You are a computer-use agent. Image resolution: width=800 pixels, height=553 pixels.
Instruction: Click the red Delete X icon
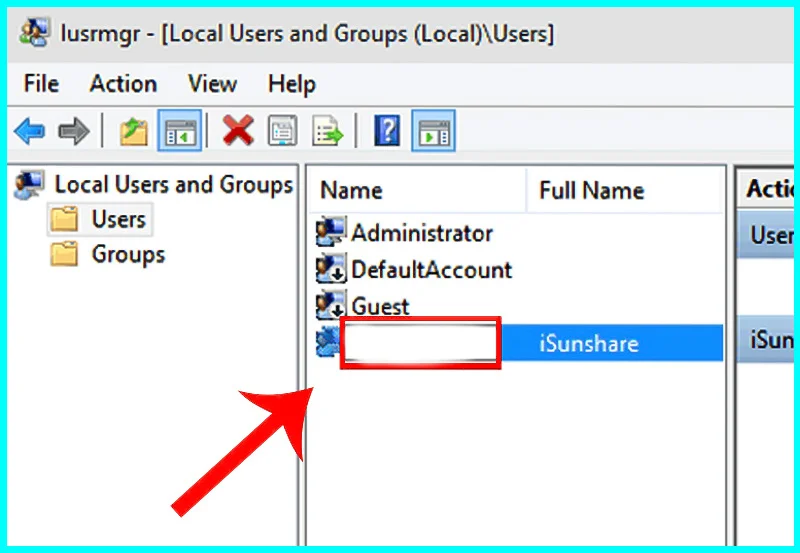[x=238, y=131]
